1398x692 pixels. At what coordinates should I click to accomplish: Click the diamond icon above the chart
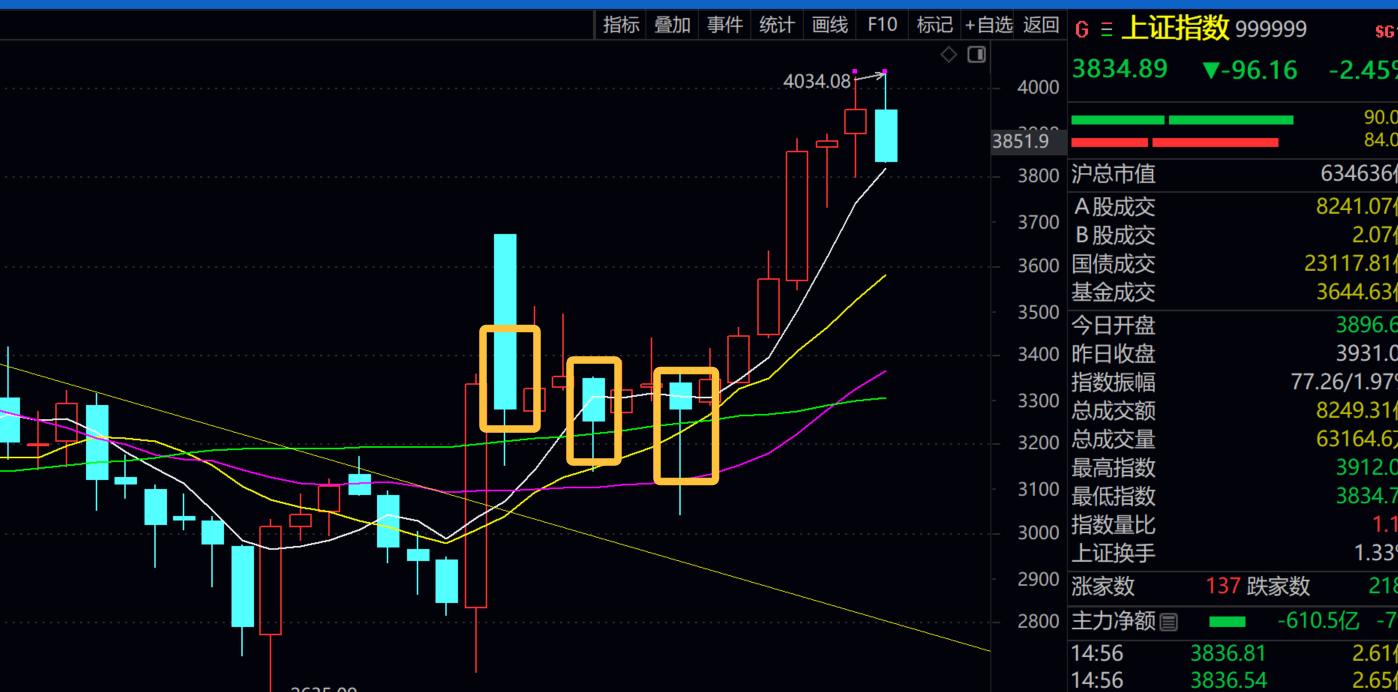tap(948, 55)
